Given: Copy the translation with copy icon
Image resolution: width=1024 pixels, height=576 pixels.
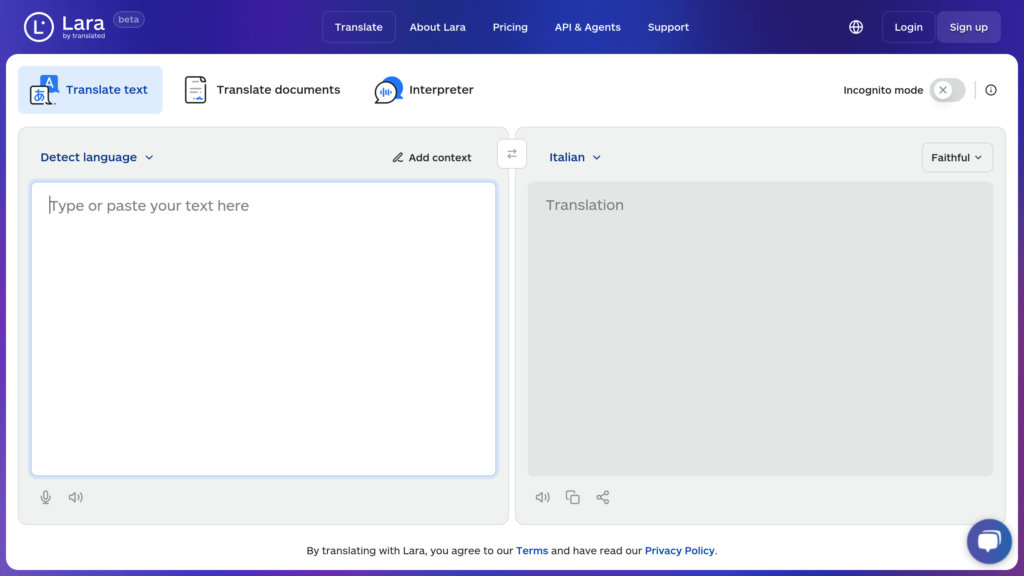Looking at the screenshot, I should pyautogui.click(x=573, y=497).
